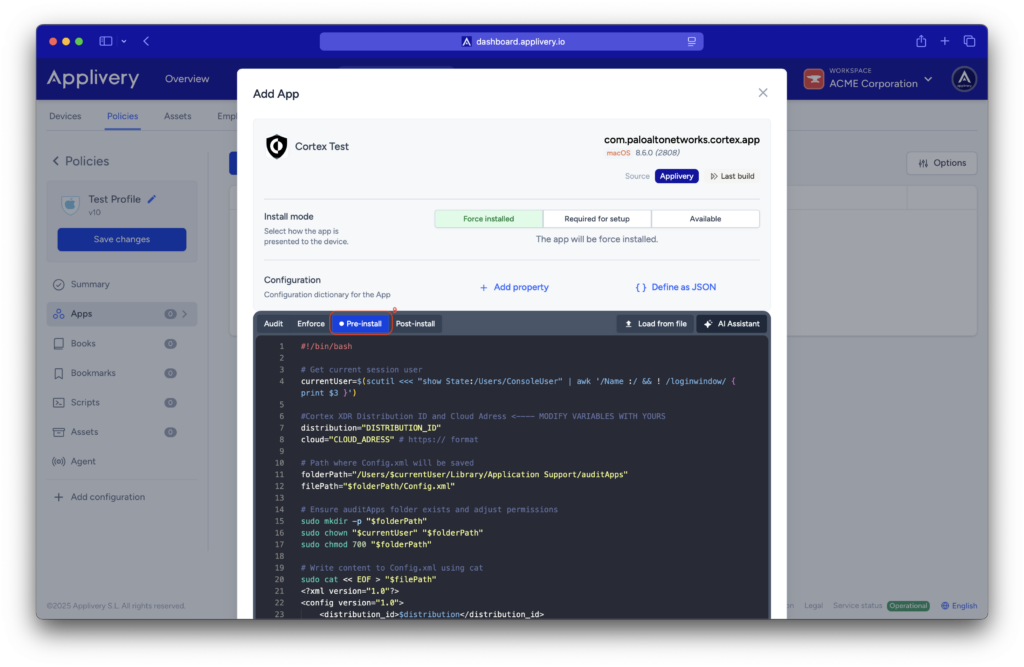Click the Test Profile shield icon
The image size is (1024, 667).
[71, 204]
